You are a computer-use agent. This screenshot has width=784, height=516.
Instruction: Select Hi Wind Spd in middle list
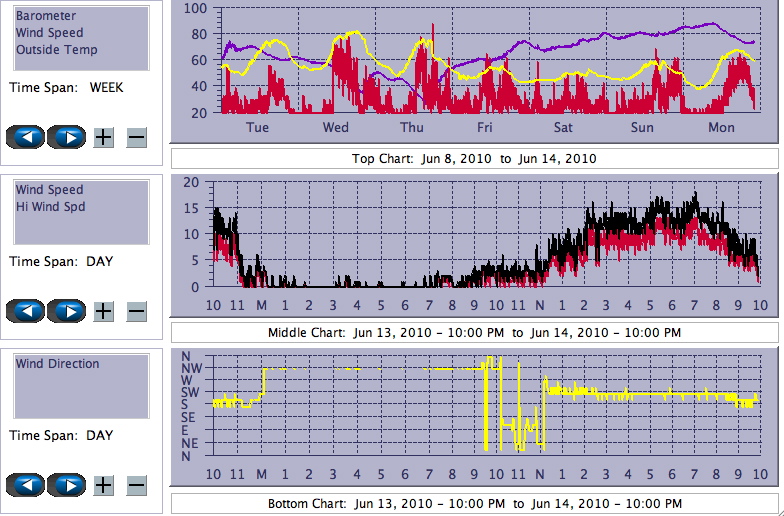coord(50,207)
